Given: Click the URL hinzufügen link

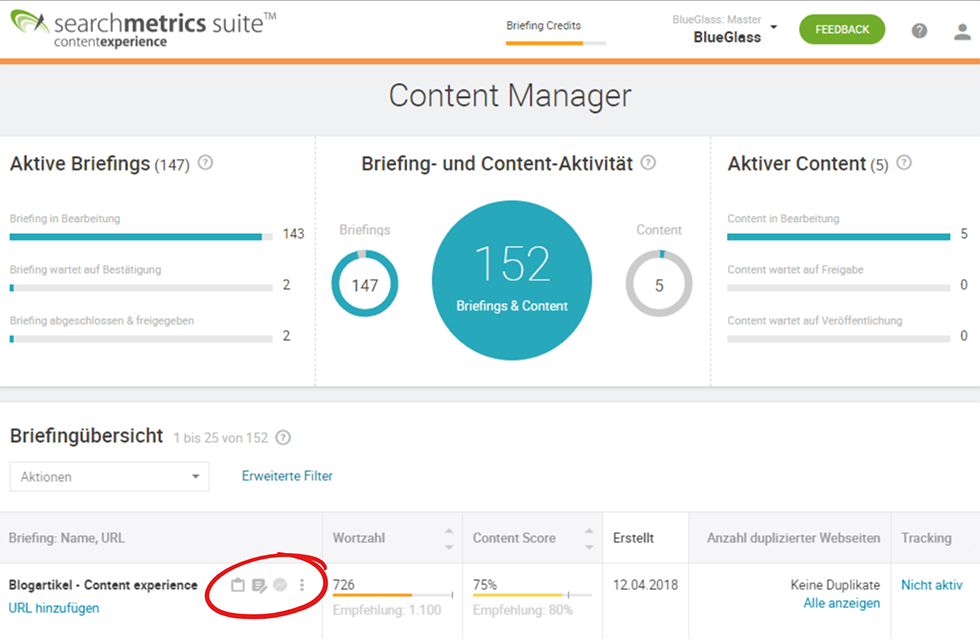Looking at the screenshot, I should point(54,608).
